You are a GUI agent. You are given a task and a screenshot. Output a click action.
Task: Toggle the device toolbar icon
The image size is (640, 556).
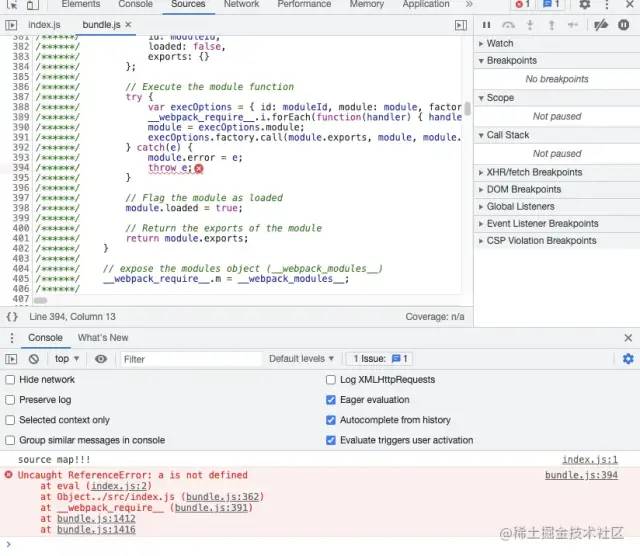tap(33, 4)
